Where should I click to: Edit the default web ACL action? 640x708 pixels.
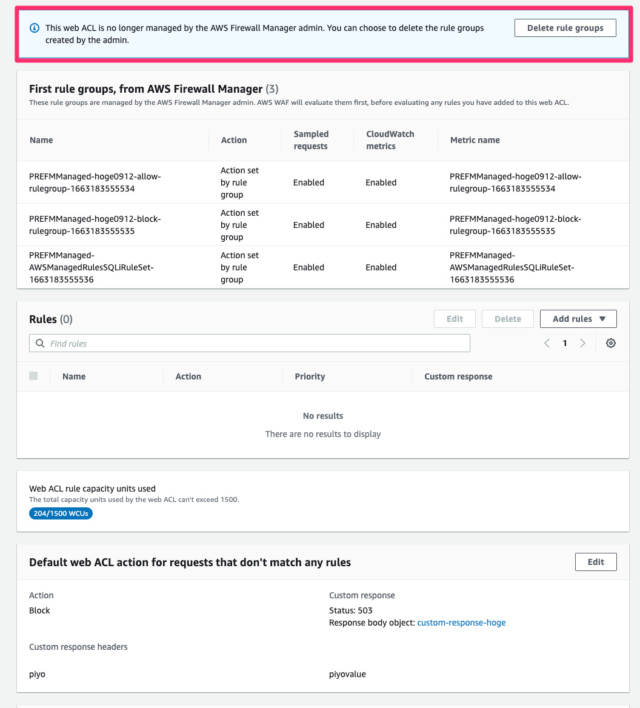595,562
